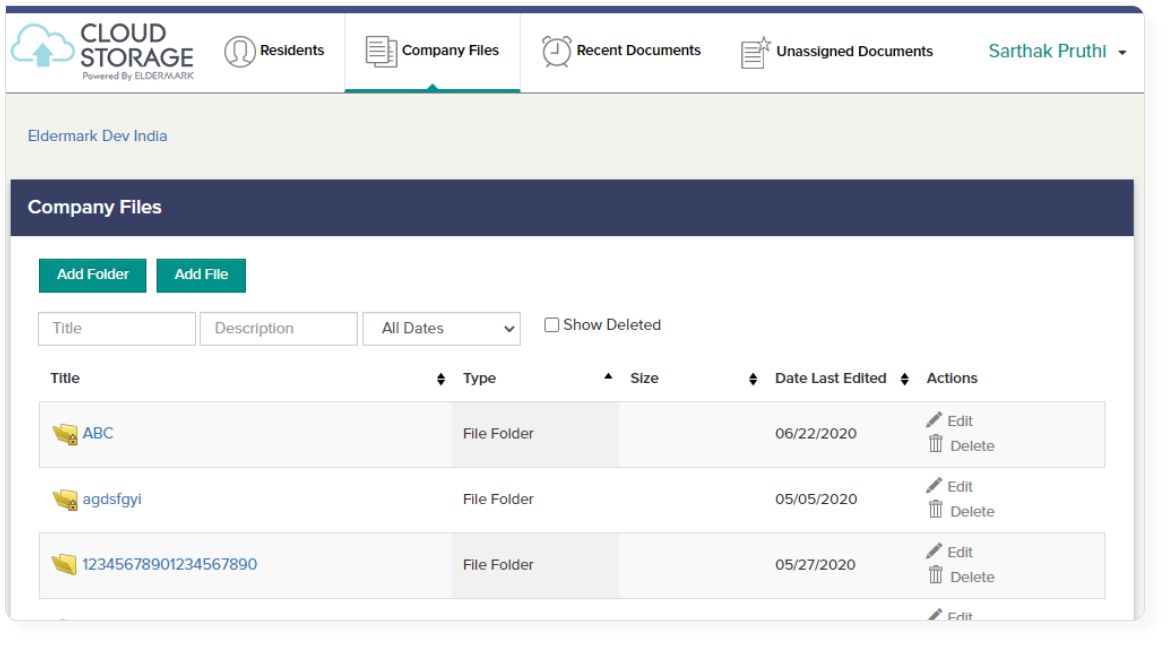Click the trash icon in the agdsfgyi row
The height and width of the screenshot is (646, 1170).
[x=936, y=509]
